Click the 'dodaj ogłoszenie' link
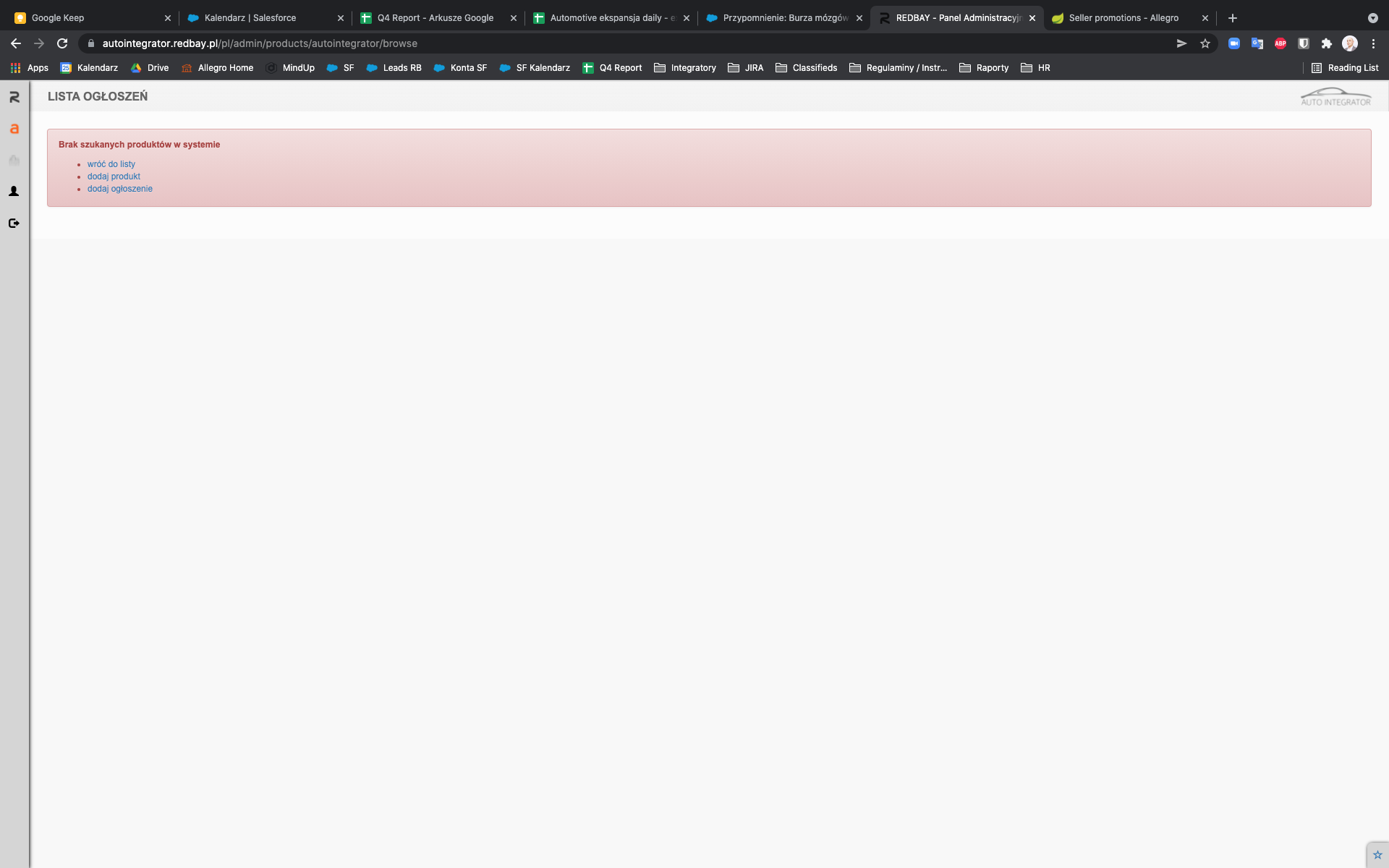Viewport: 1389px width, 868px height. 120,189
